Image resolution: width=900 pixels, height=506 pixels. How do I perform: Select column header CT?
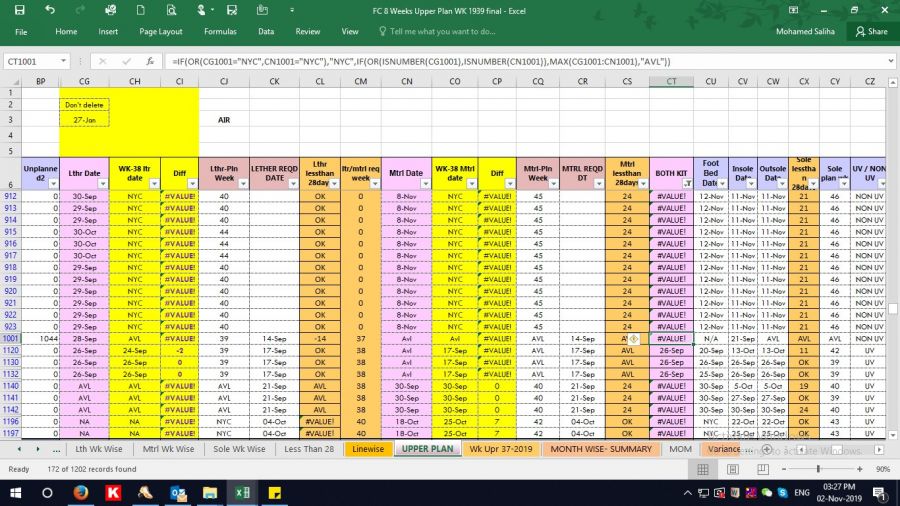[x=671, y=81]
